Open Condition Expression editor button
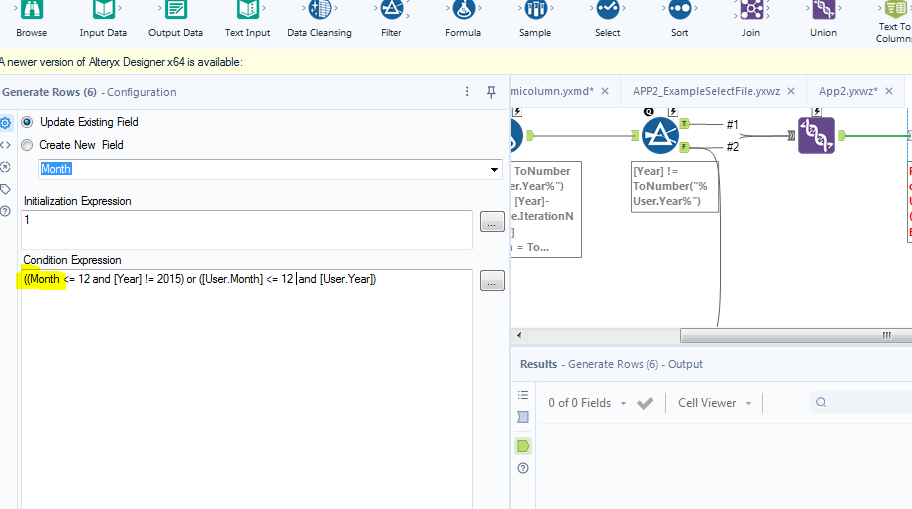 click(492, 281)
